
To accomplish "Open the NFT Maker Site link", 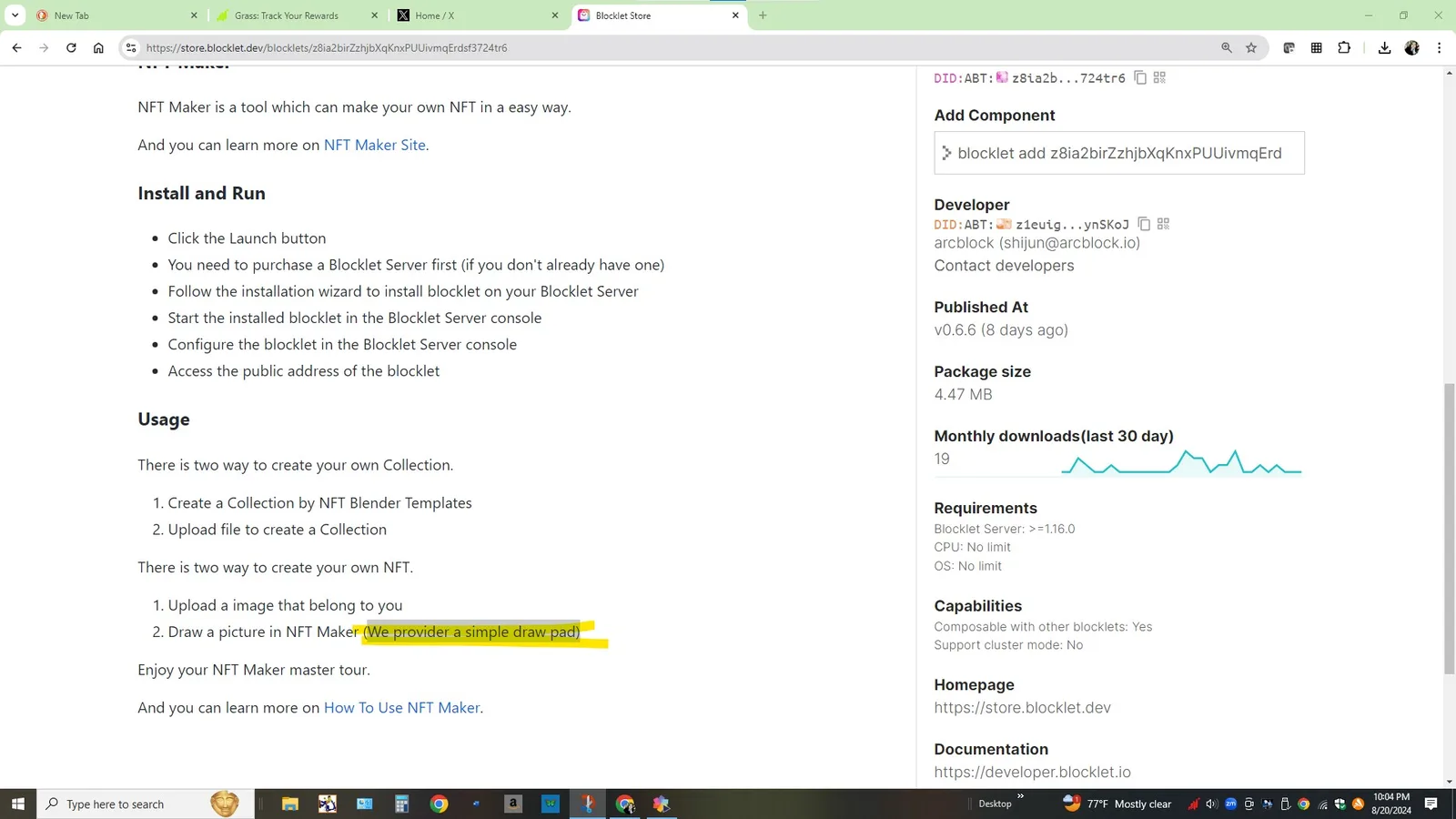I will tap(375, 145).
